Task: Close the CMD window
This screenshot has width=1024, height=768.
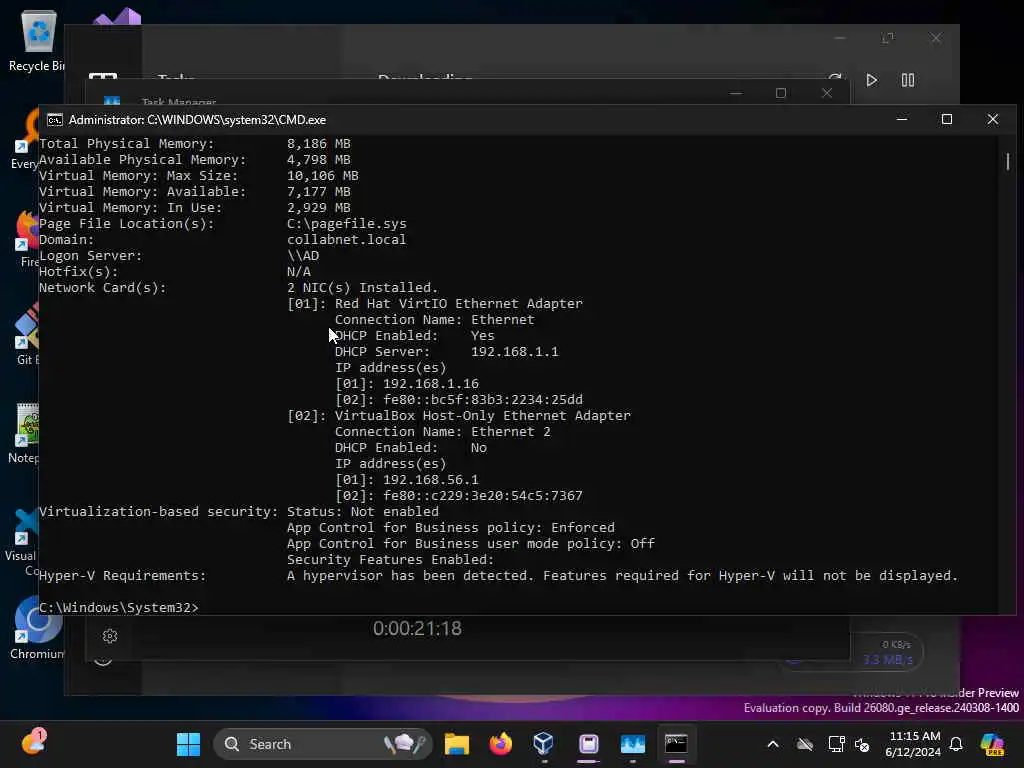Action: pos(993,120)
